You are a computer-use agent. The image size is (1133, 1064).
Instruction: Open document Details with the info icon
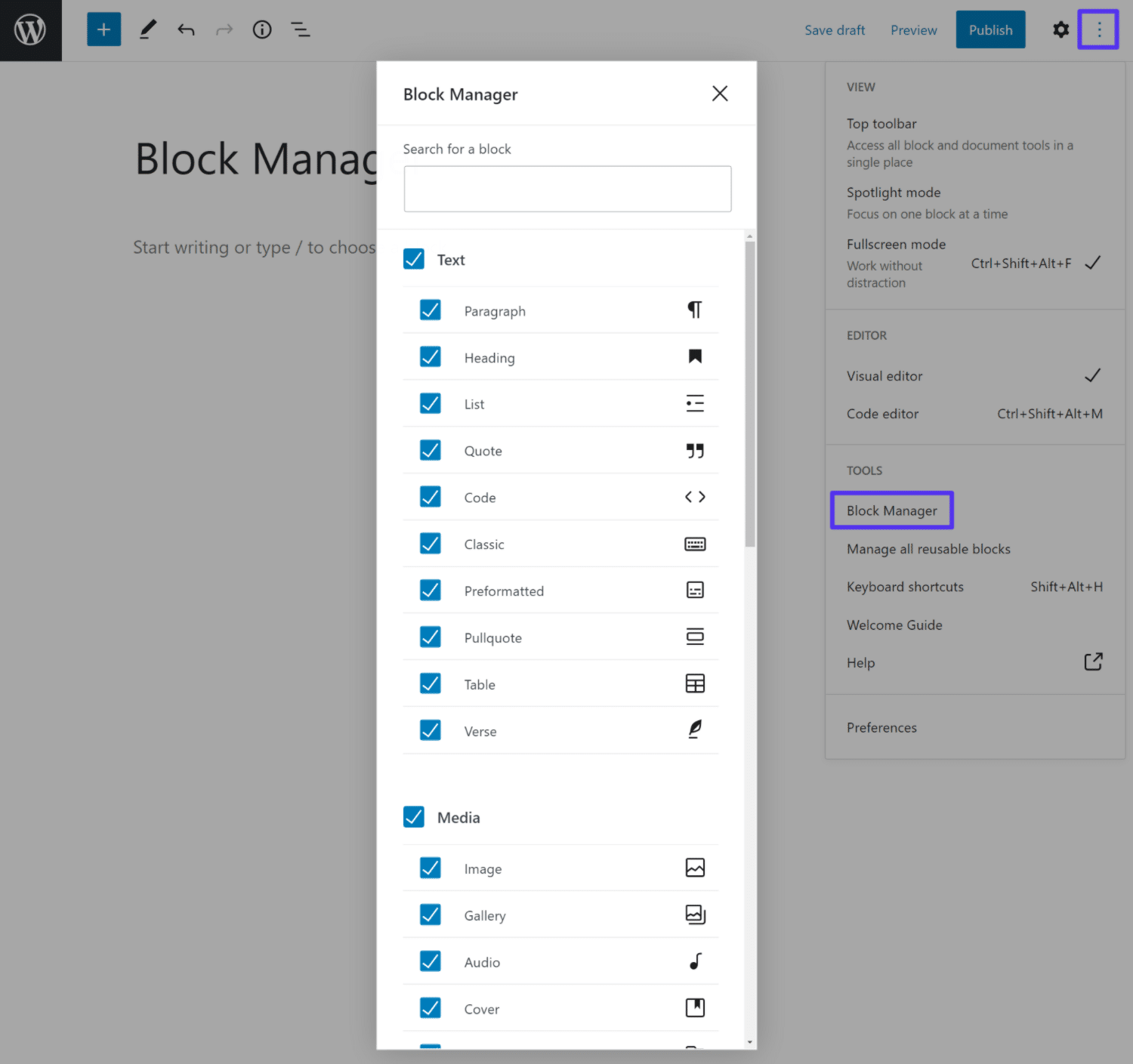pos(261,29)
